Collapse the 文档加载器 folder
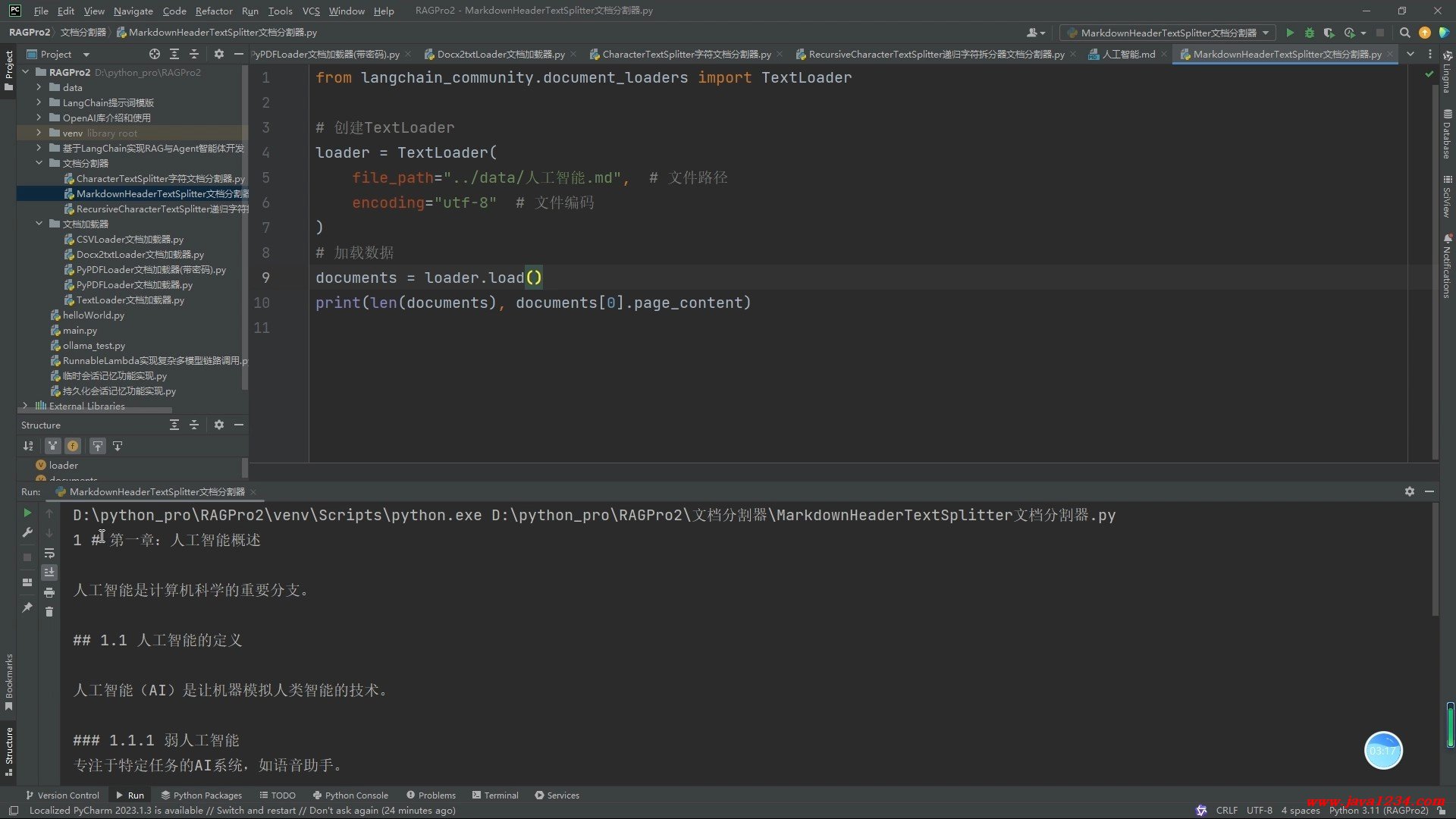Image resolution: width=1456 pixels, height=819 pixels. 39,224
